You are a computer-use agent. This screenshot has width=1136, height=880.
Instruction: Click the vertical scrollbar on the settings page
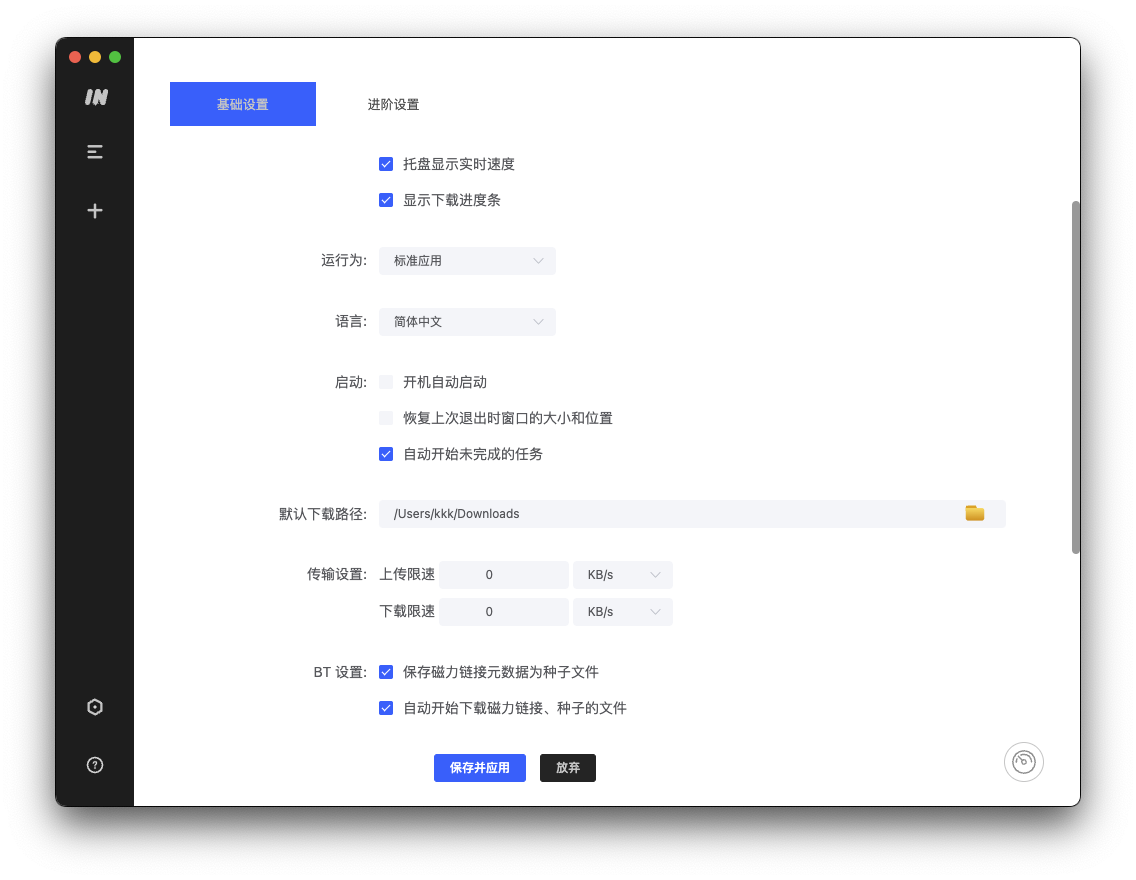1076,377
